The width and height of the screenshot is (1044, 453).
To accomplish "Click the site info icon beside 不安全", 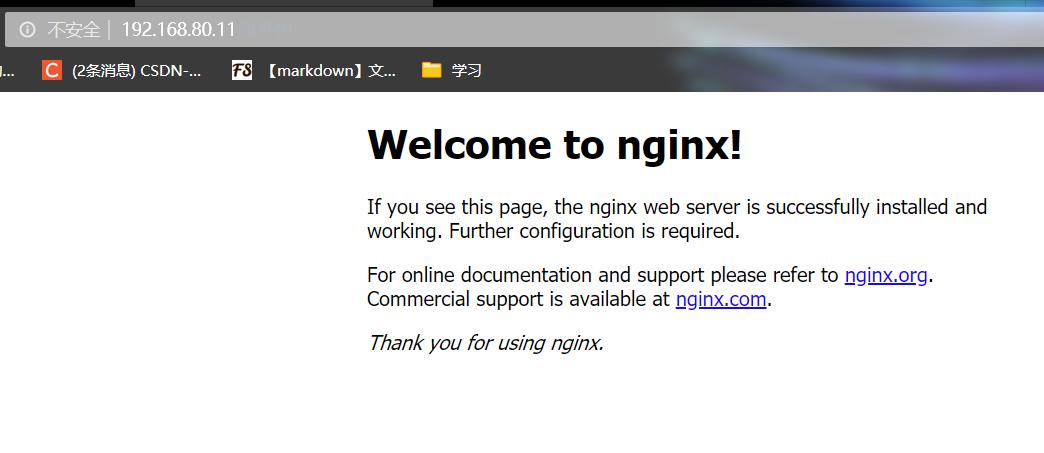I will point(27,29).
